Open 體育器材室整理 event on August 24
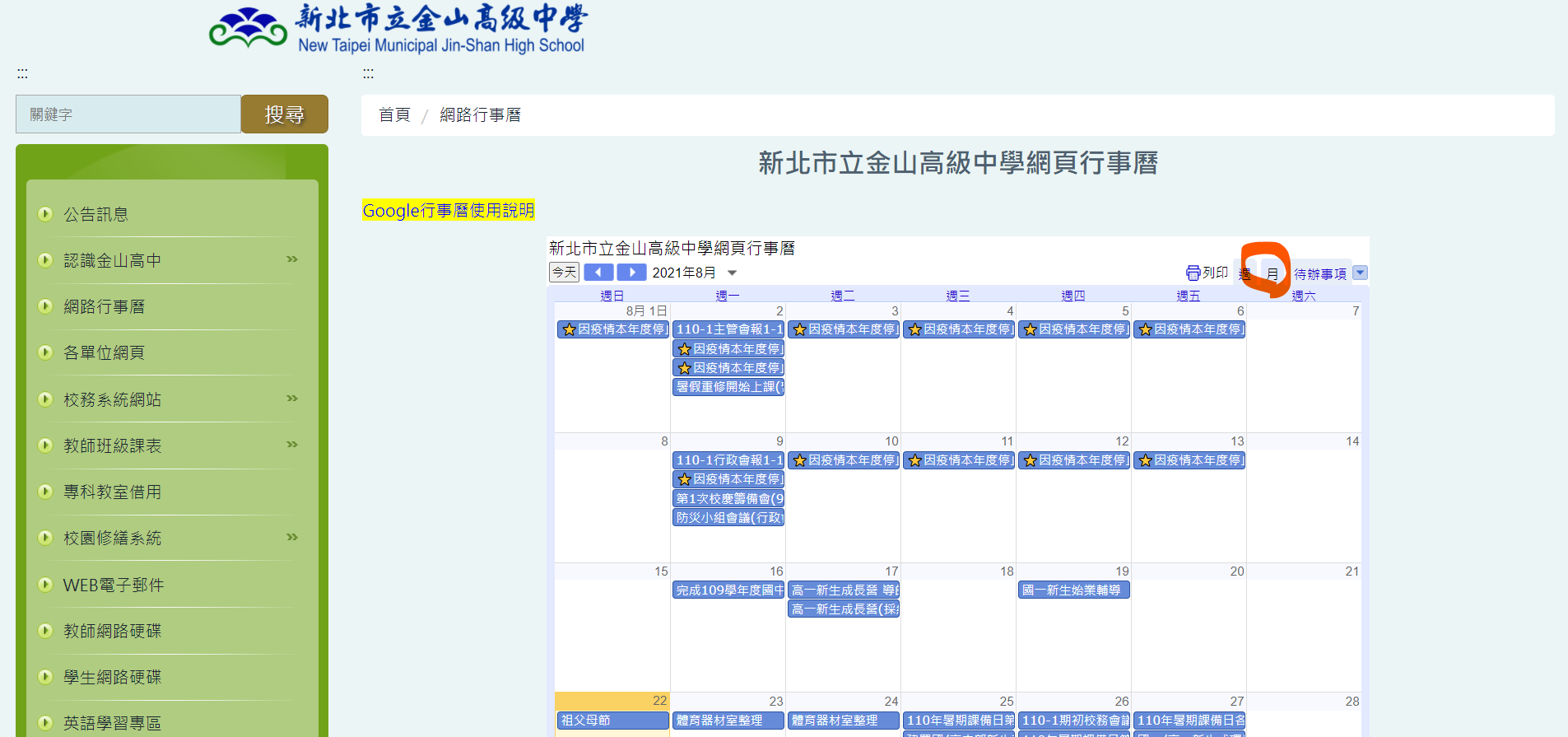 click(844, 721)
